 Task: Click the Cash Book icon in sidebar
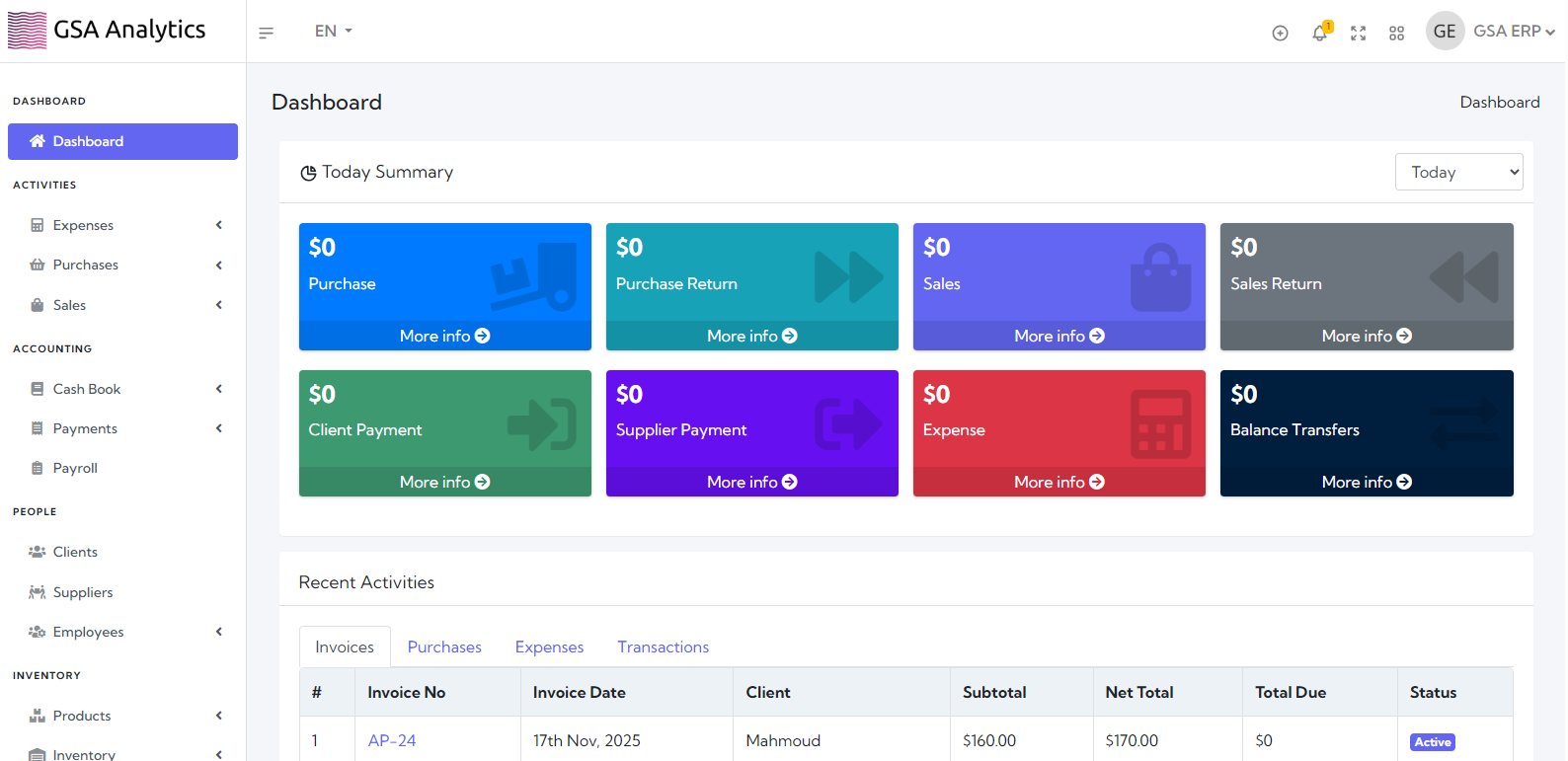coord(38,389)
